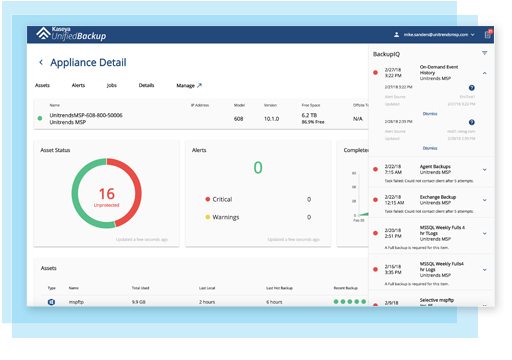Open the Manage external link
512x360 pixels.
point(189,86)
